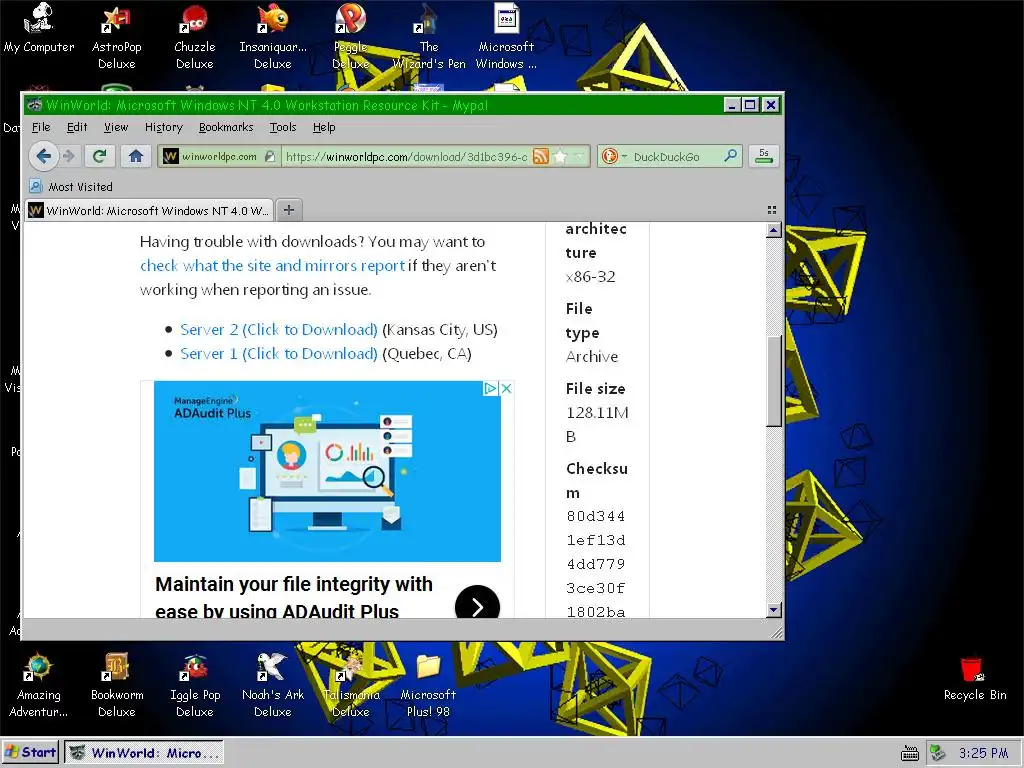Download from Server 2 Kansas City link

point(279,330)
